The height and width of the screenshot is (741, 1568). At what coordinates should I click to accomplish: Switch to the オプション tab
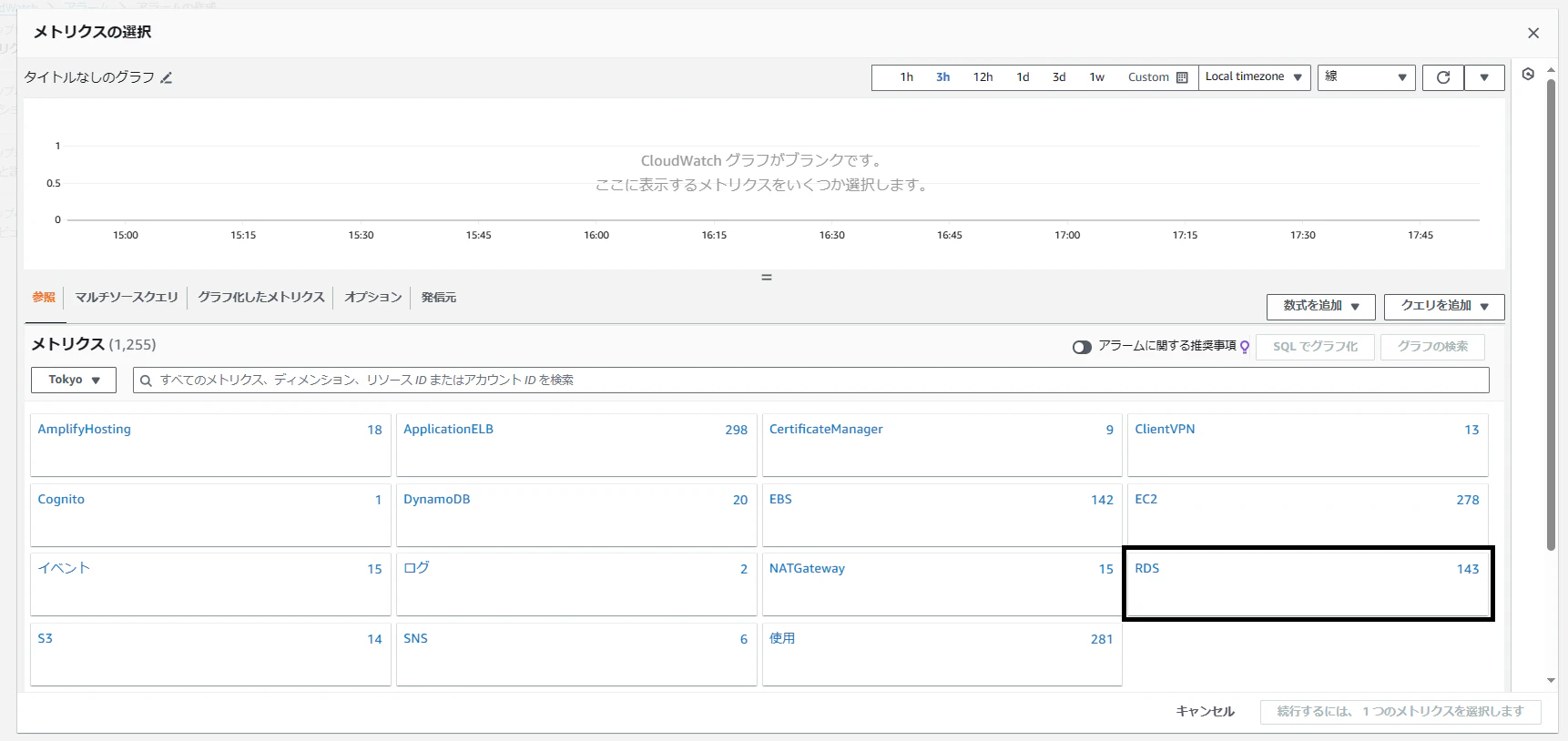coord(373,297)
